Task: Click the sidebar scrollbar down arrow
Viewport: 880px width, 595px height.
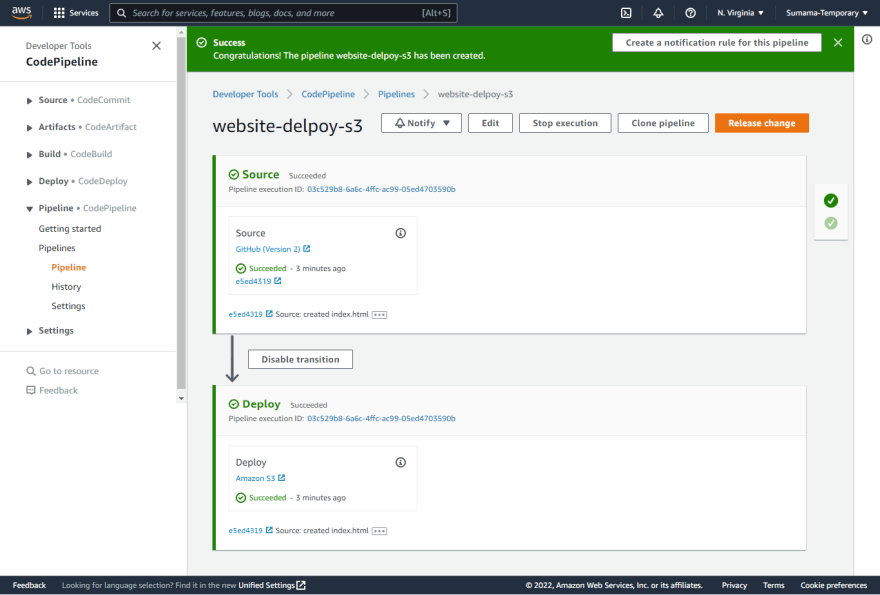Action: pyautogui.click(x=181, y=399)
